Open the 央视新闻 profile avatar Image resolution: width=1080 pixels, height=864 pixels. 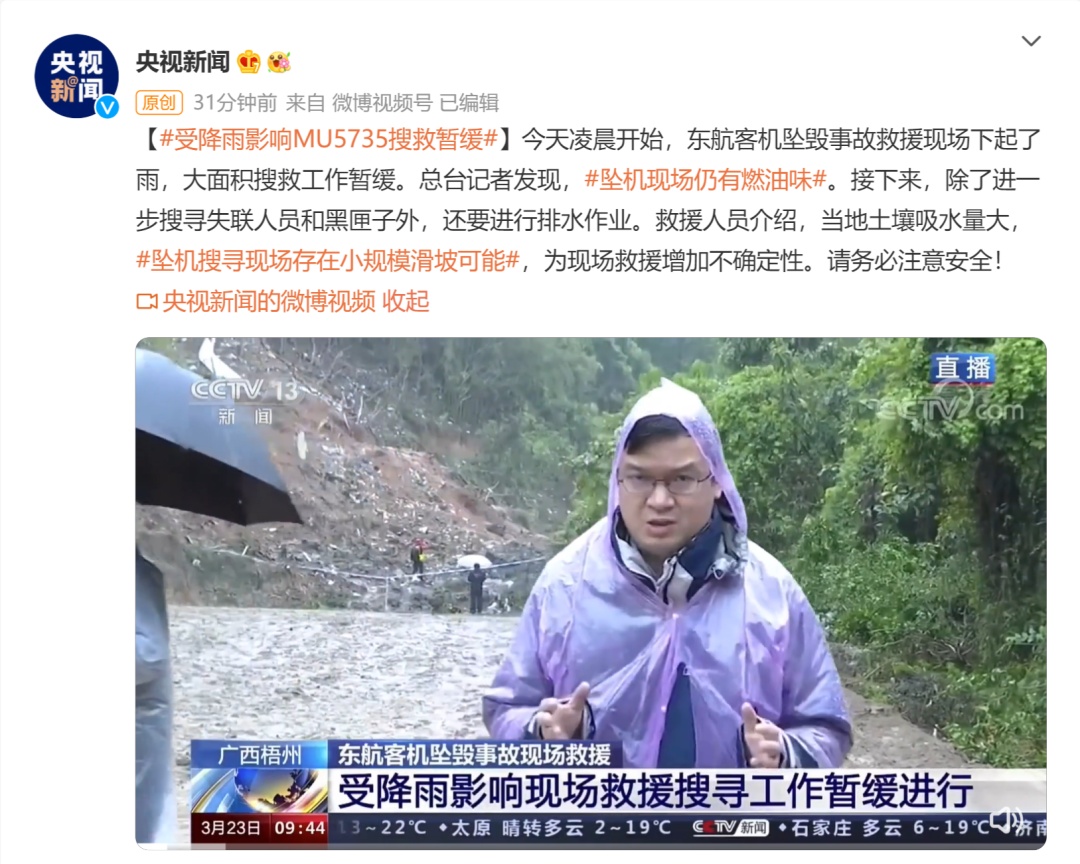click(76, 76)
